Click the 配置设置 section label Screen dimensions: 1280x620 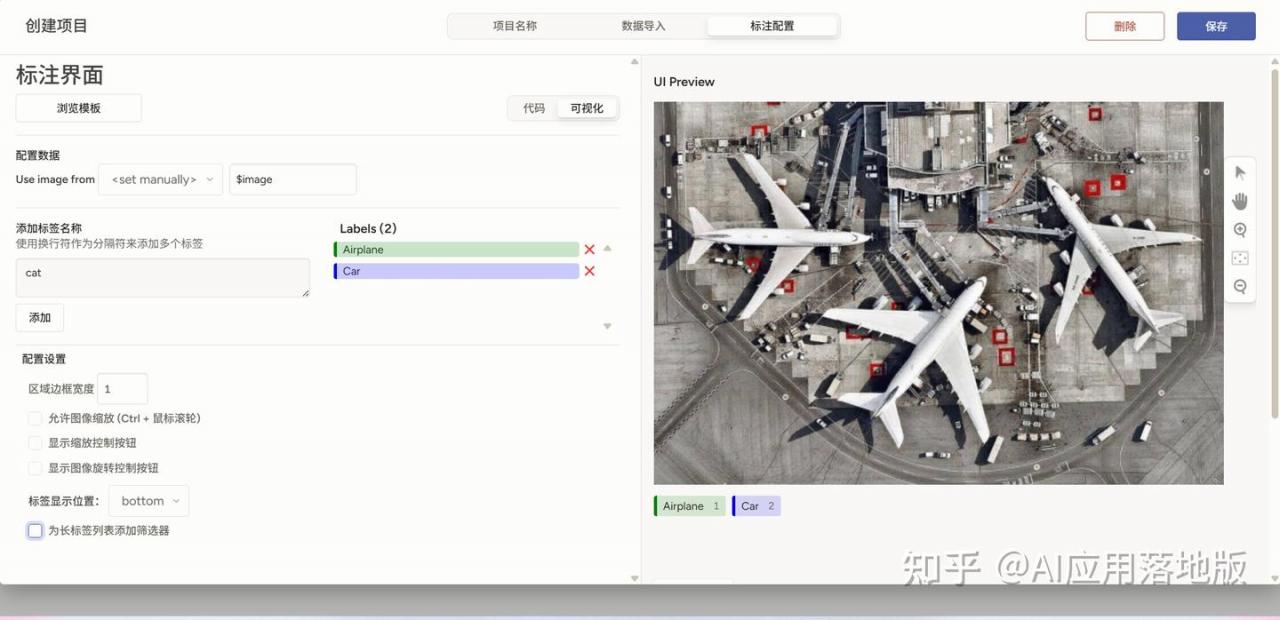44,359
